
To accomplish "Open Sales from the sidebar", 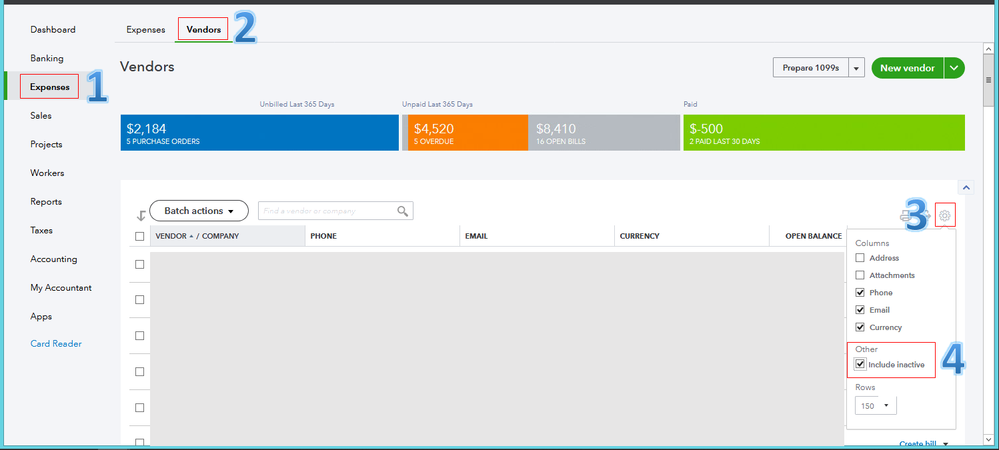I will [x=41, y=115].
